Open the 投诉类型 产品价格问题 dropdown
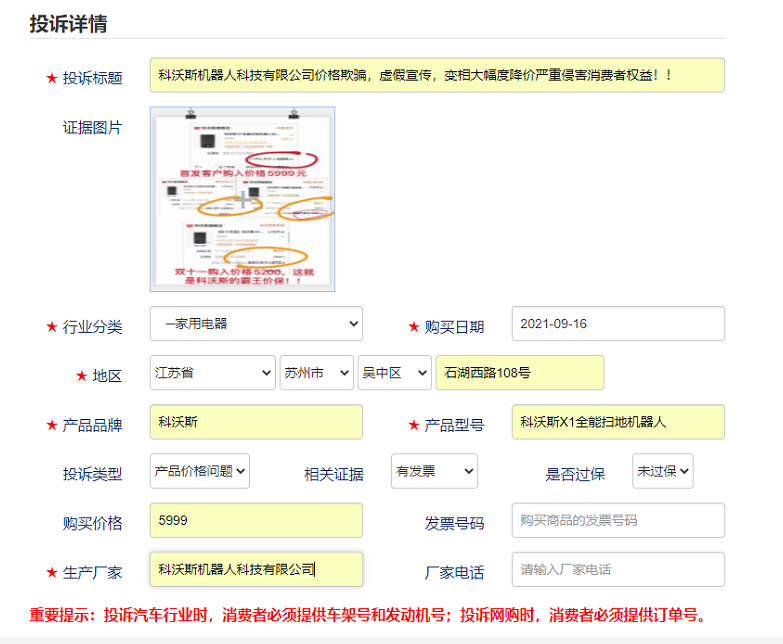Viewport: 783px width, 644px height. (200, 471)
